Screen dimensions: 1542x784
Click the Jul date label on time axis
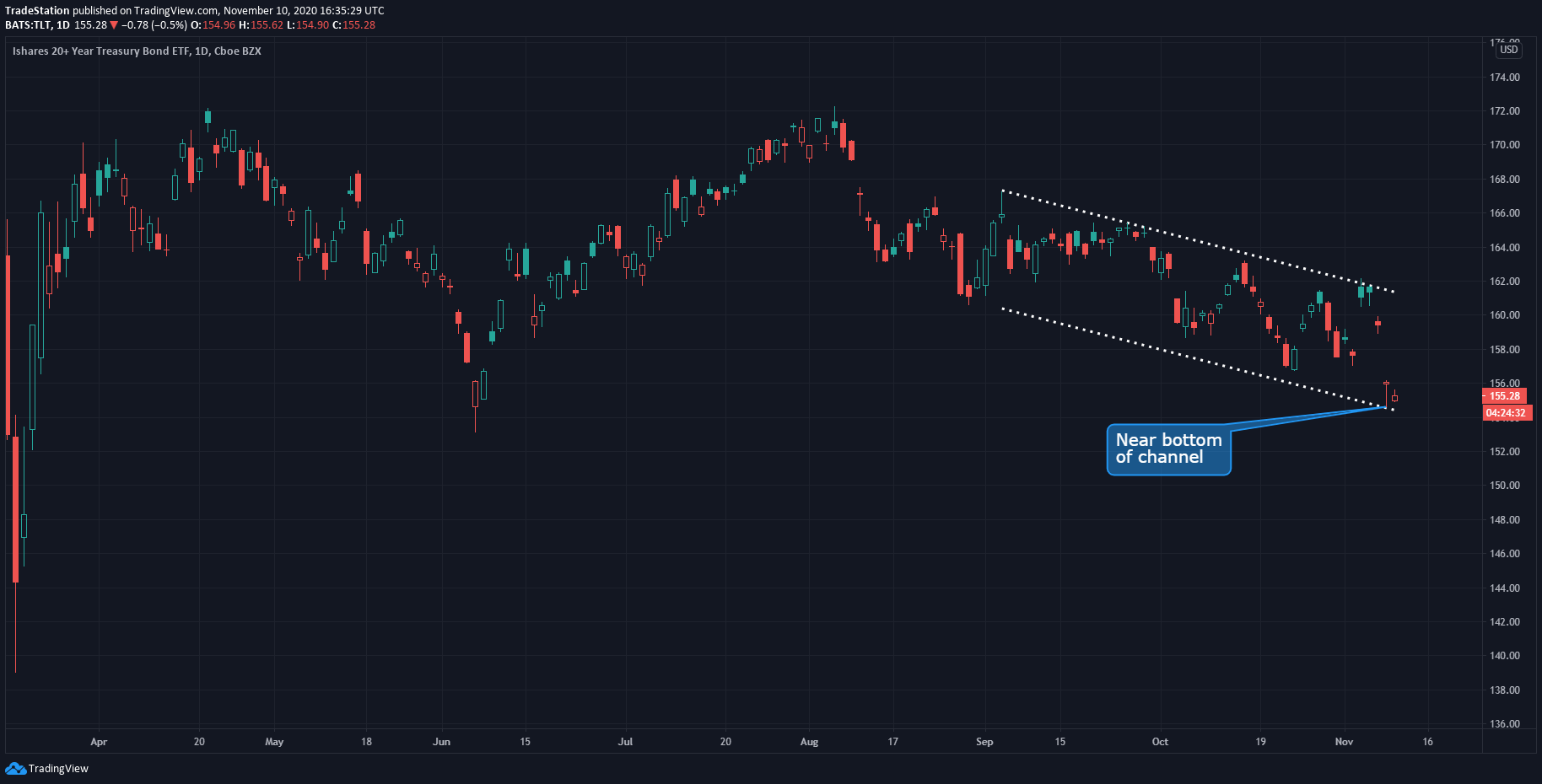[625, 742]
